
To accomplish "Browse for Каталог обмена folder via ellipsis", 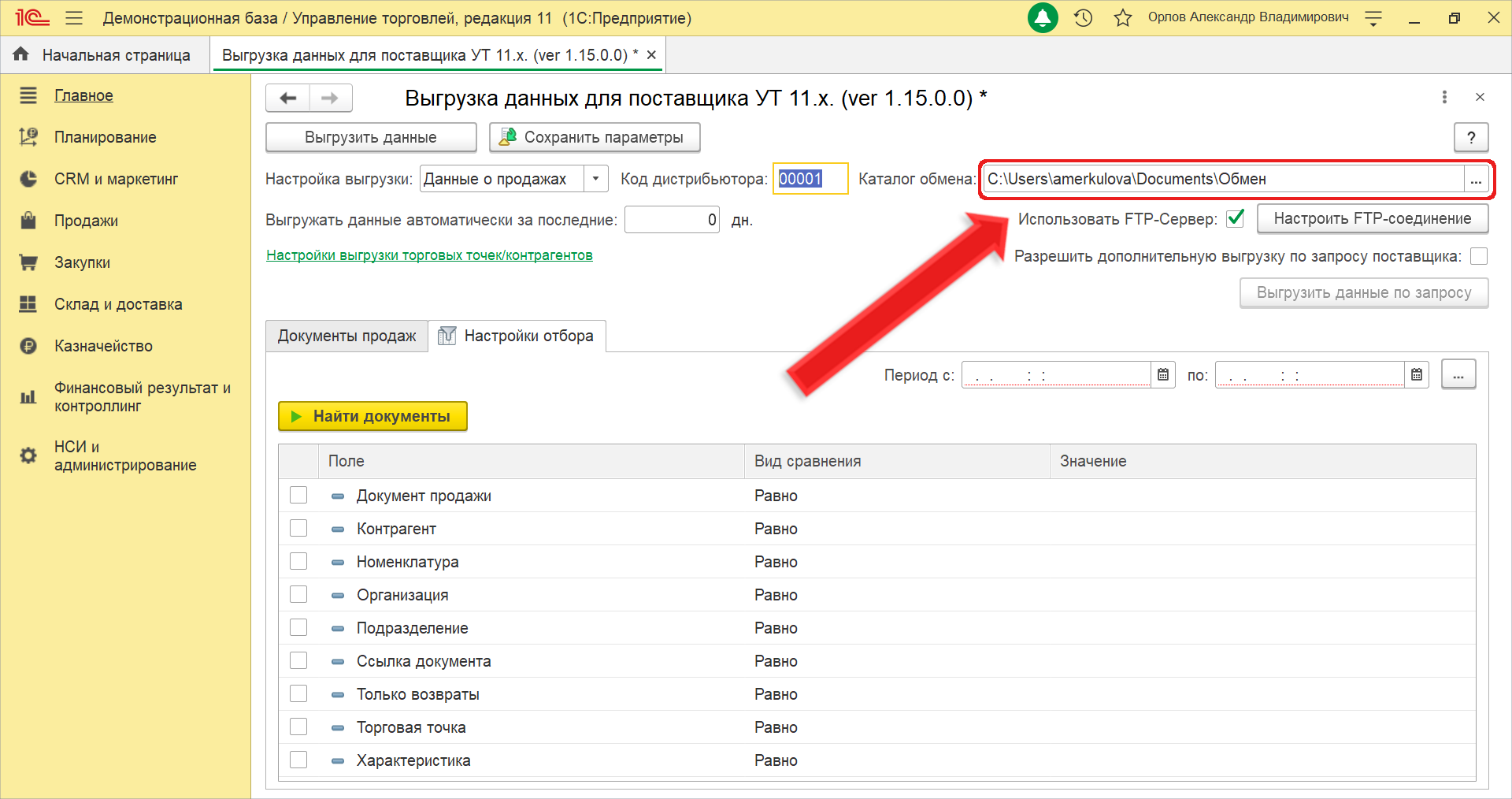I will click(1476, 180).
